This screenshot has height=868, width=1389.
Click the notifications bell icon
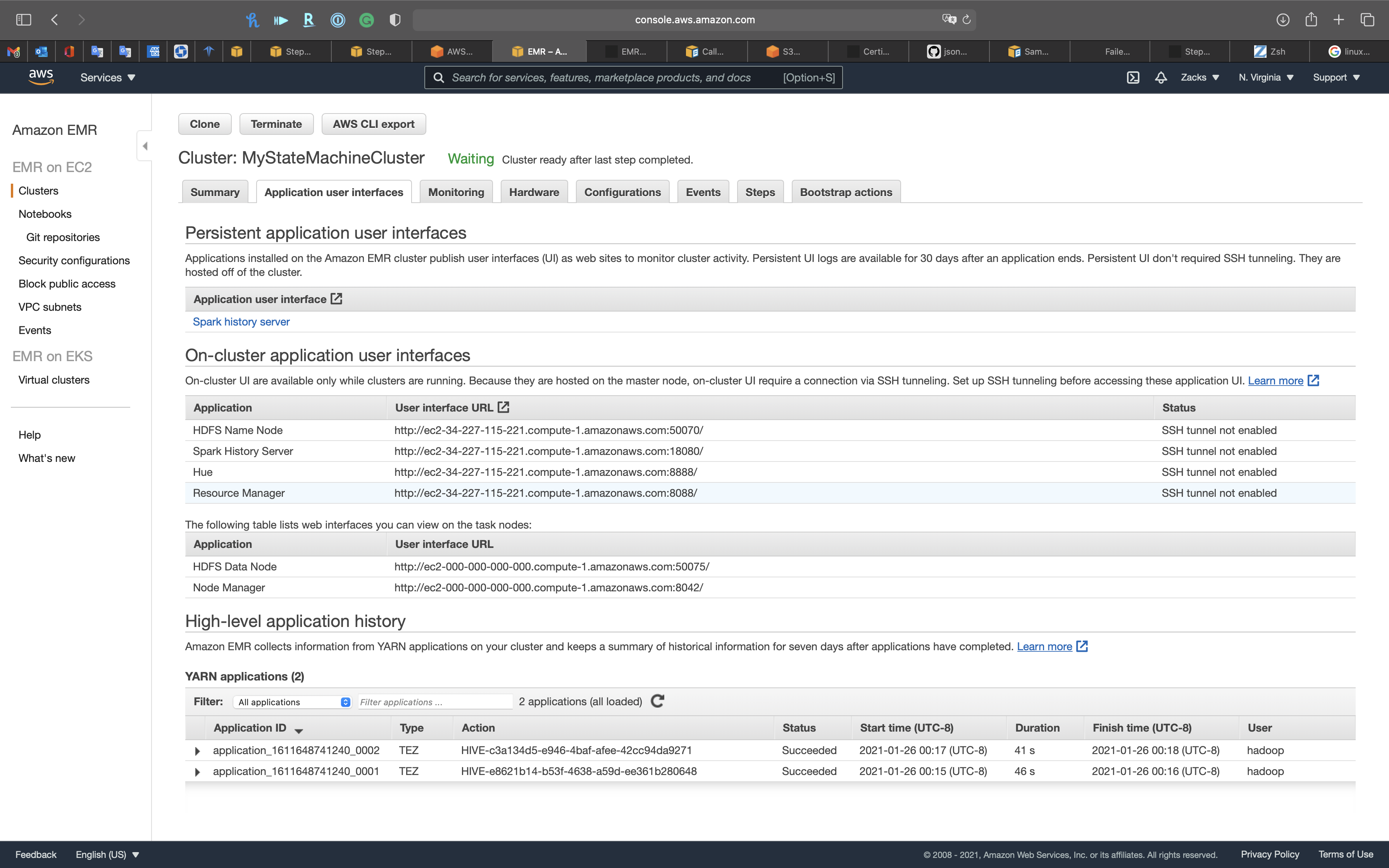pos(1161,77)
